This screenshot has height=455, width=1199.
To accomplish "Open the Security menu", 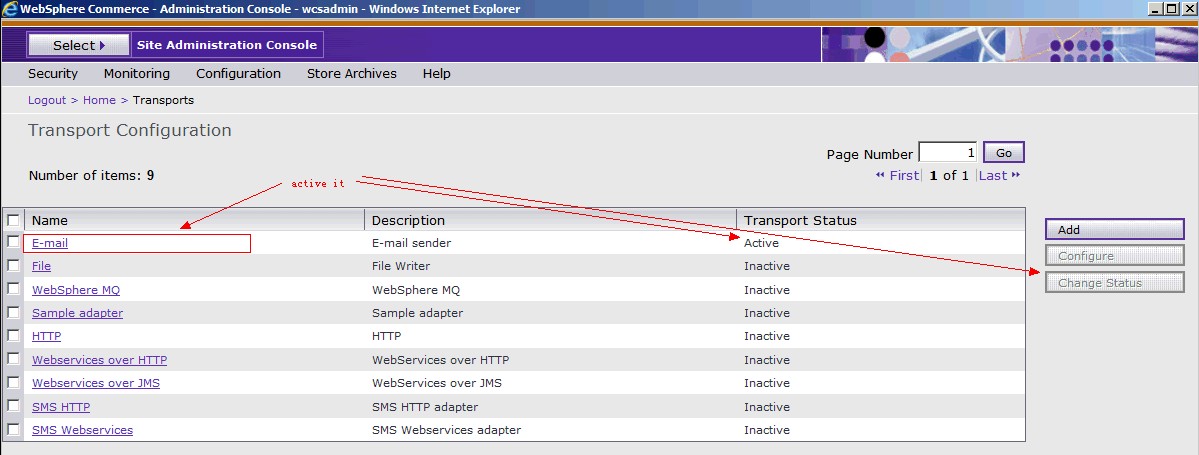I will coord(53,73).
